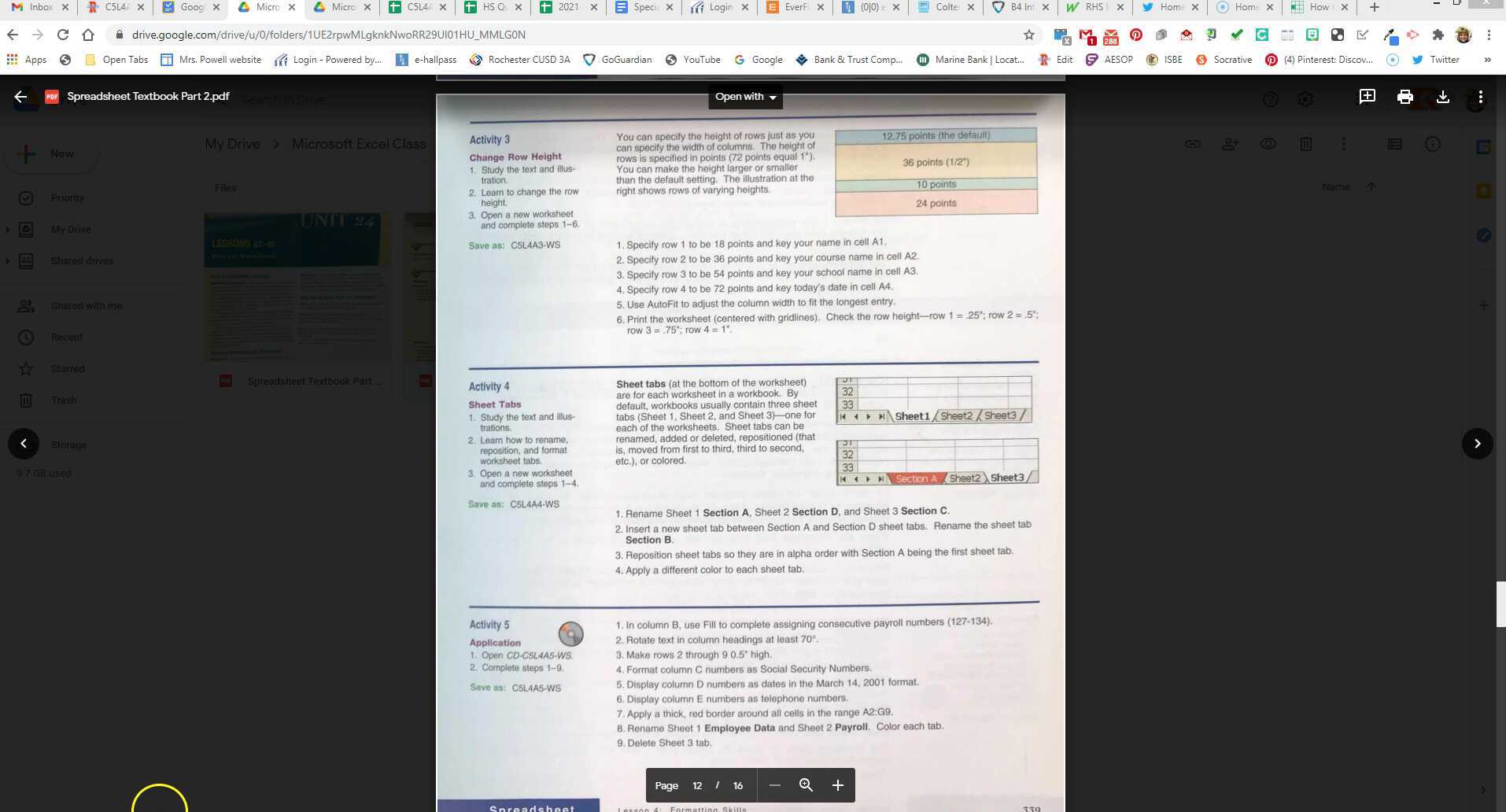Click the page number field showing 12

coord(697,785)
